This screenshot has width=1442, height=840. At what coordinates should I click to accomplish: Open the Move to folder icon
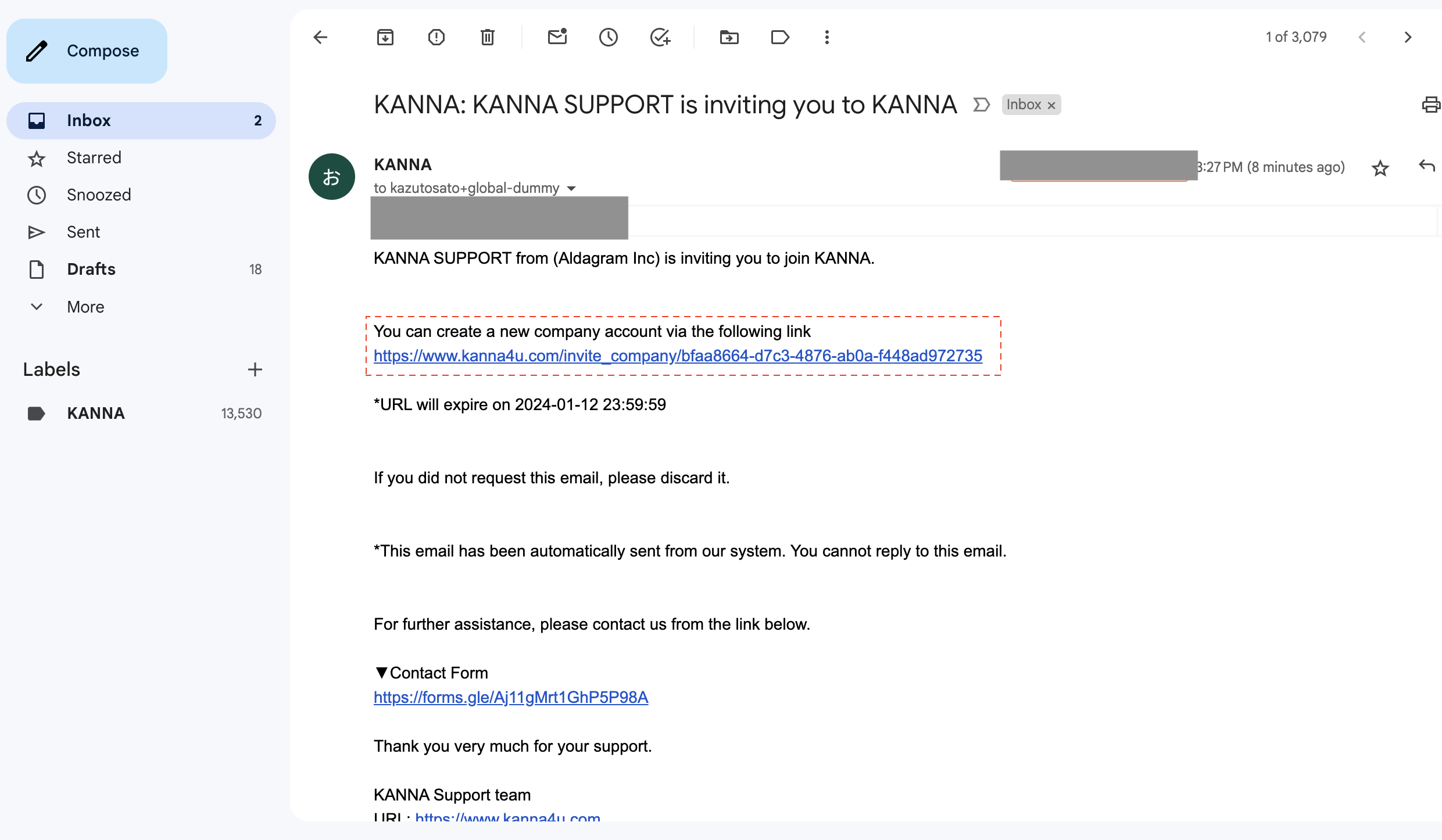point(729,37)
